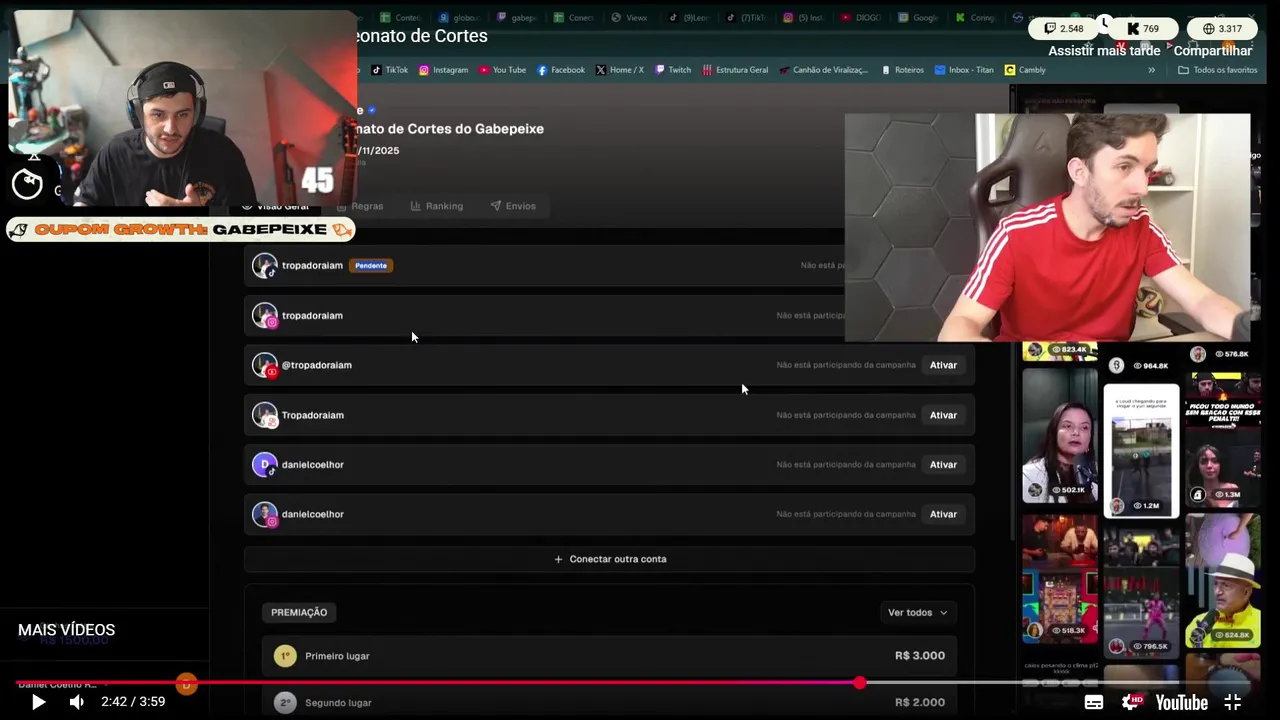Switch to the (5) Inst browser tab
The width and height of the screenshot is (1280, 720).
803,17
